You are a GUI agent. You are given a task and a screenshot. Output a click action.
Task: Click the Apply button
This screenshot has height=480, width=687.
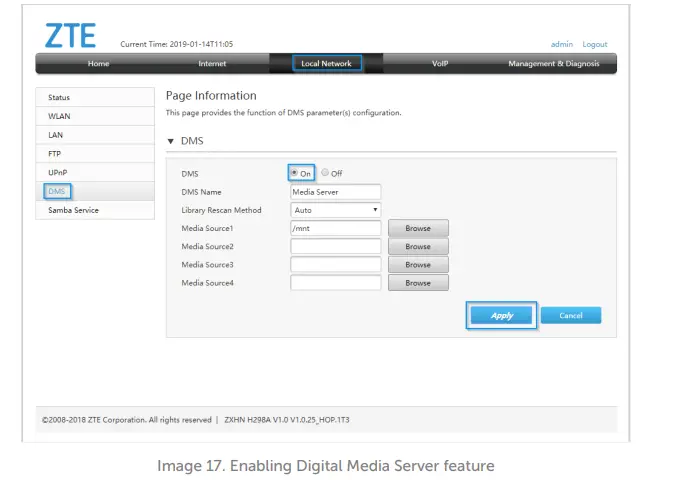point(501,315)
